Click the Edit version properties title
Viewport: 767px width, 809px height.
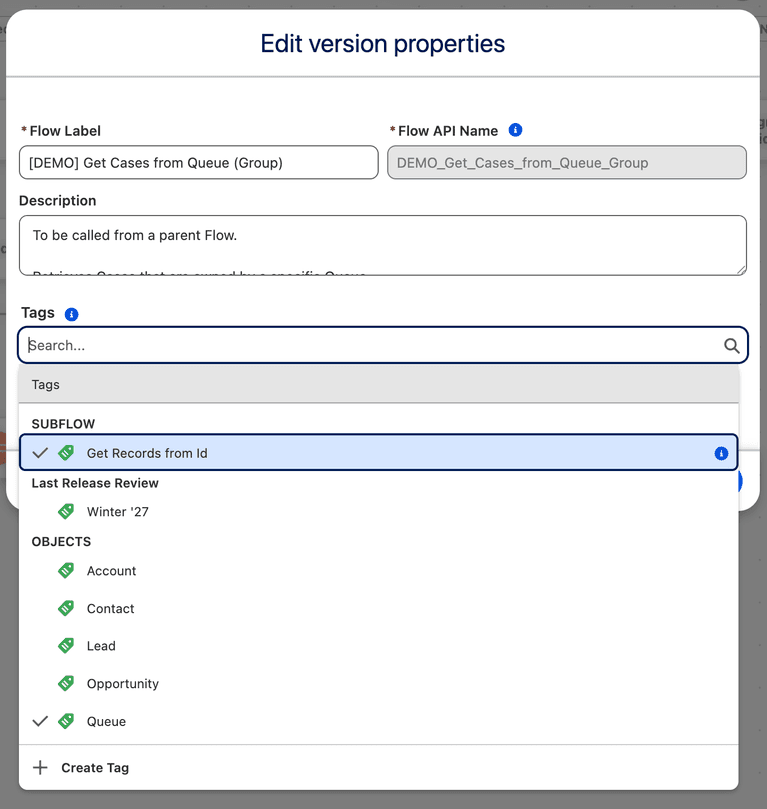pyautogui.click(x=383, y=43)
